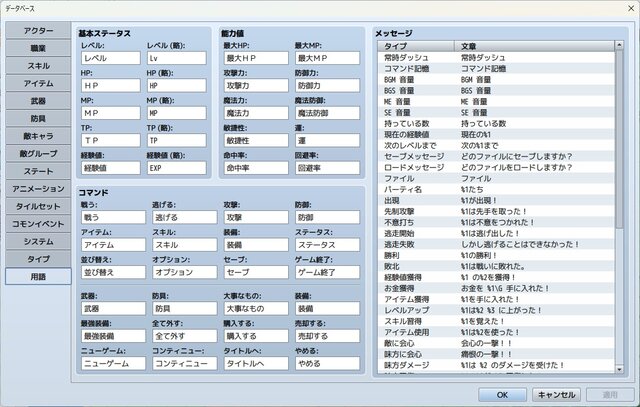Select the セーブメッセージ message row
Viewport: 640px width, 407px height.
point(496,156)
